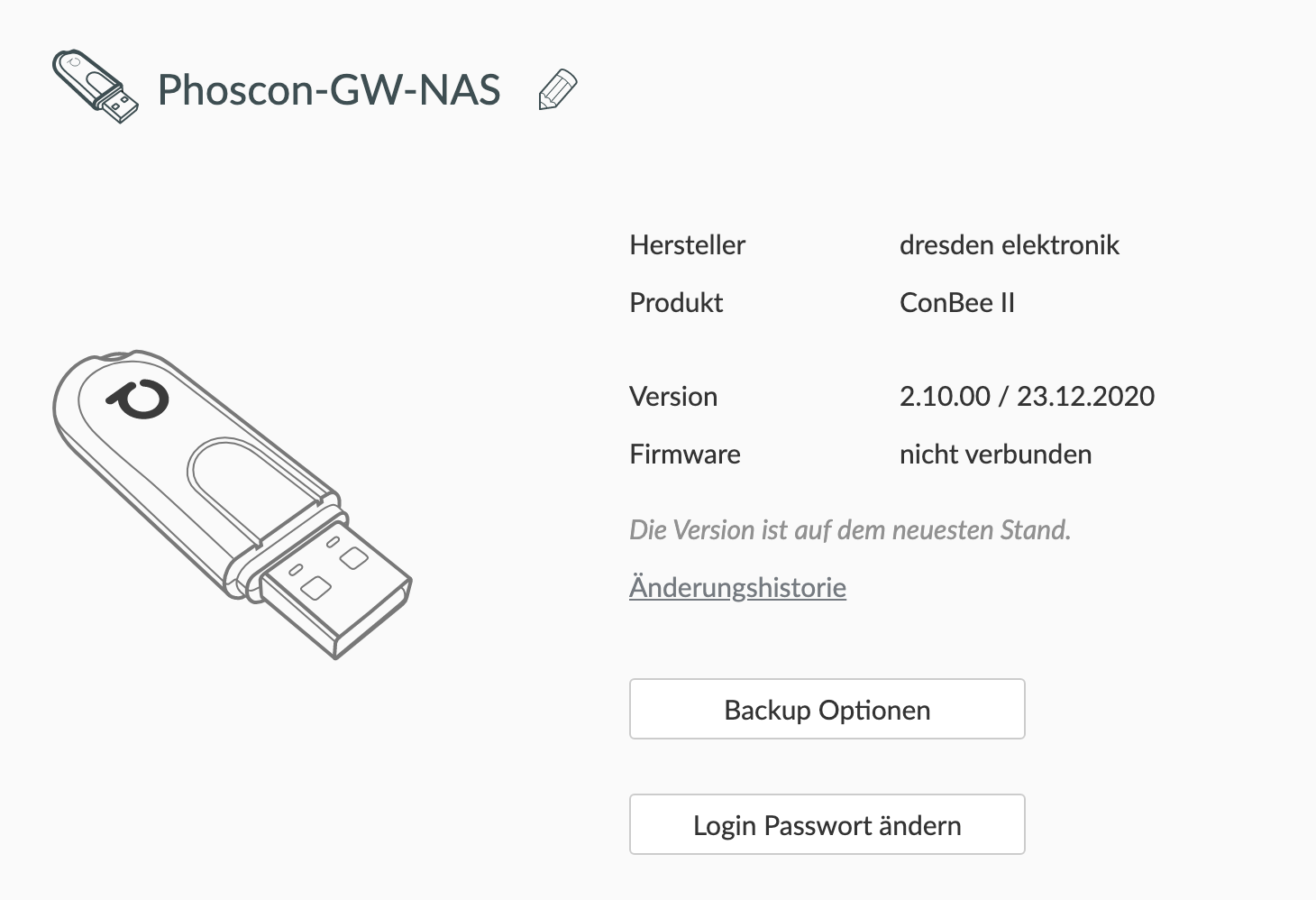Click the version up-to-date status message
Viewport: 1316px width, 900px height.
tap(849, 530)
